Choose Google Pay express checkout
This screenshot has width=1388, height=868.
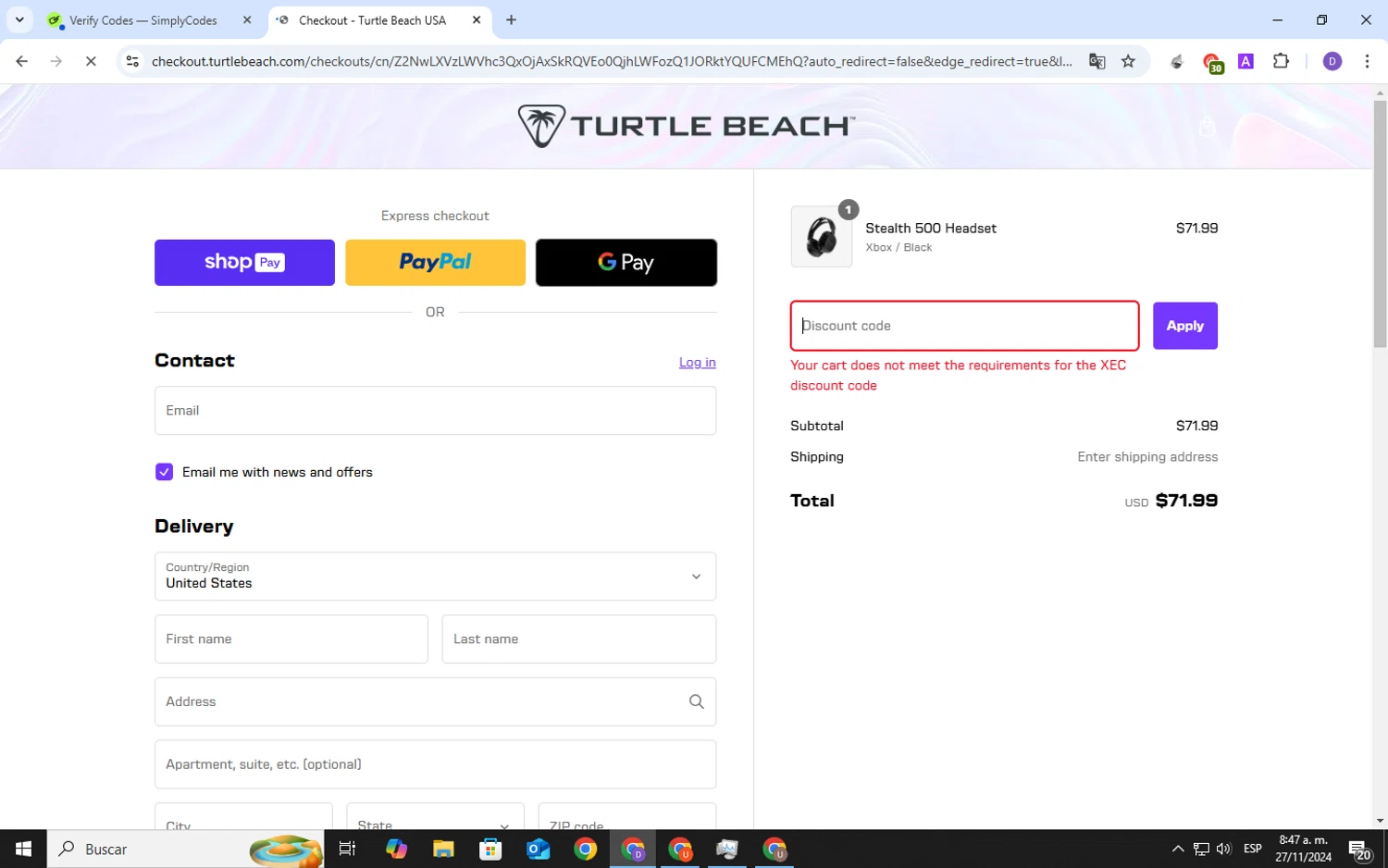[626, 263]
